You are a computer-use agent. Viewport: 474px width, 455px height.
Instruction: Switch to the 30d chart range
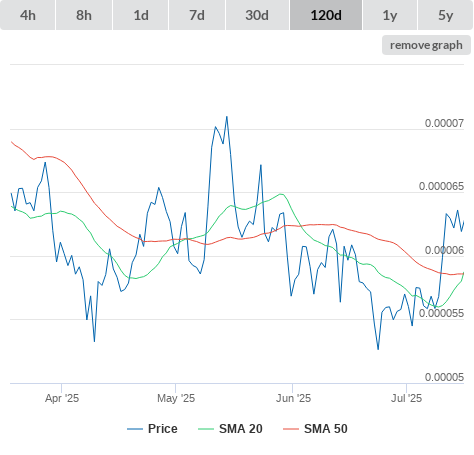(257, 15)
